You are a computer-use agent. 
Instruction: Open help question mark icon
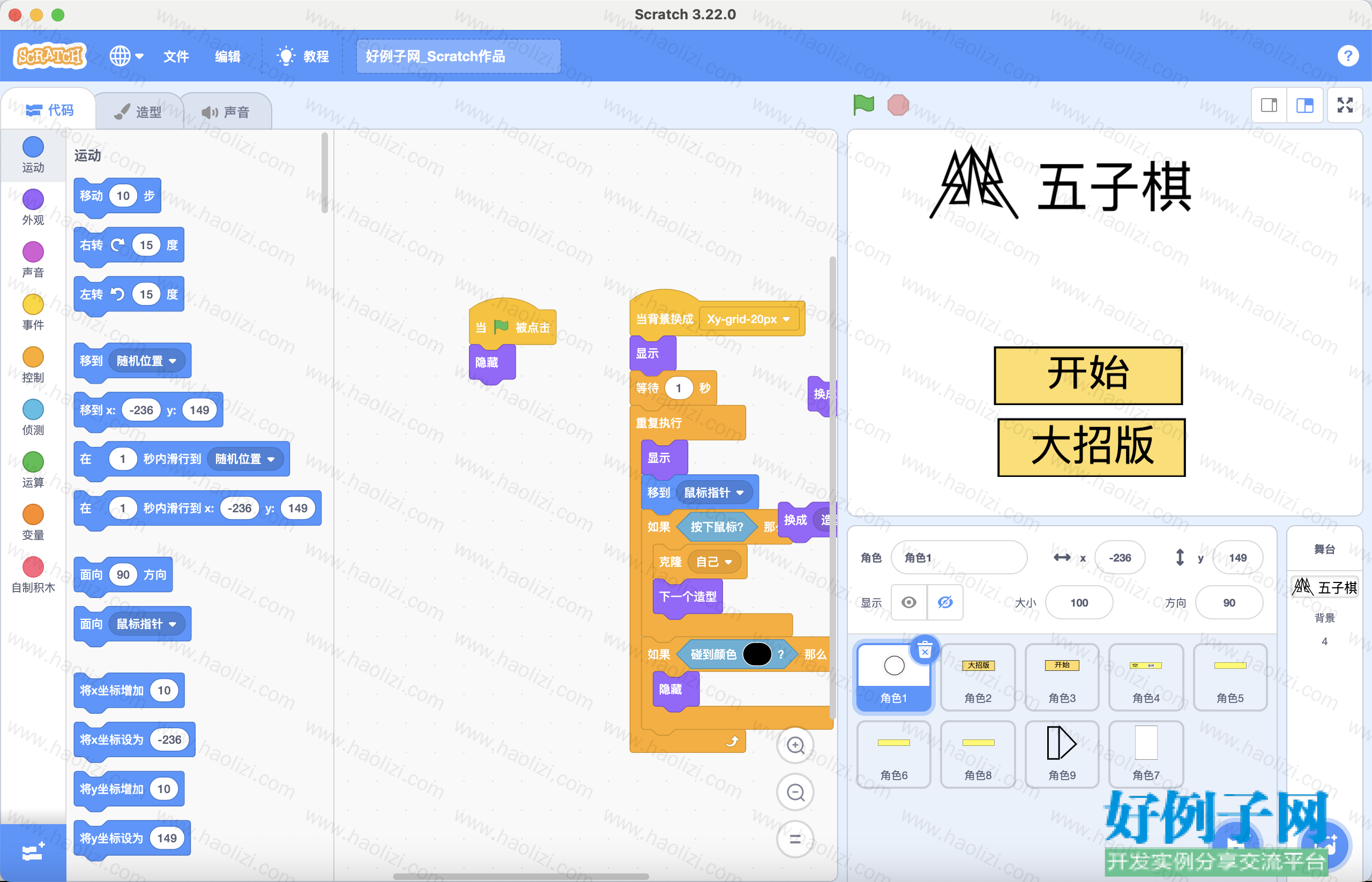[1347, 56]
